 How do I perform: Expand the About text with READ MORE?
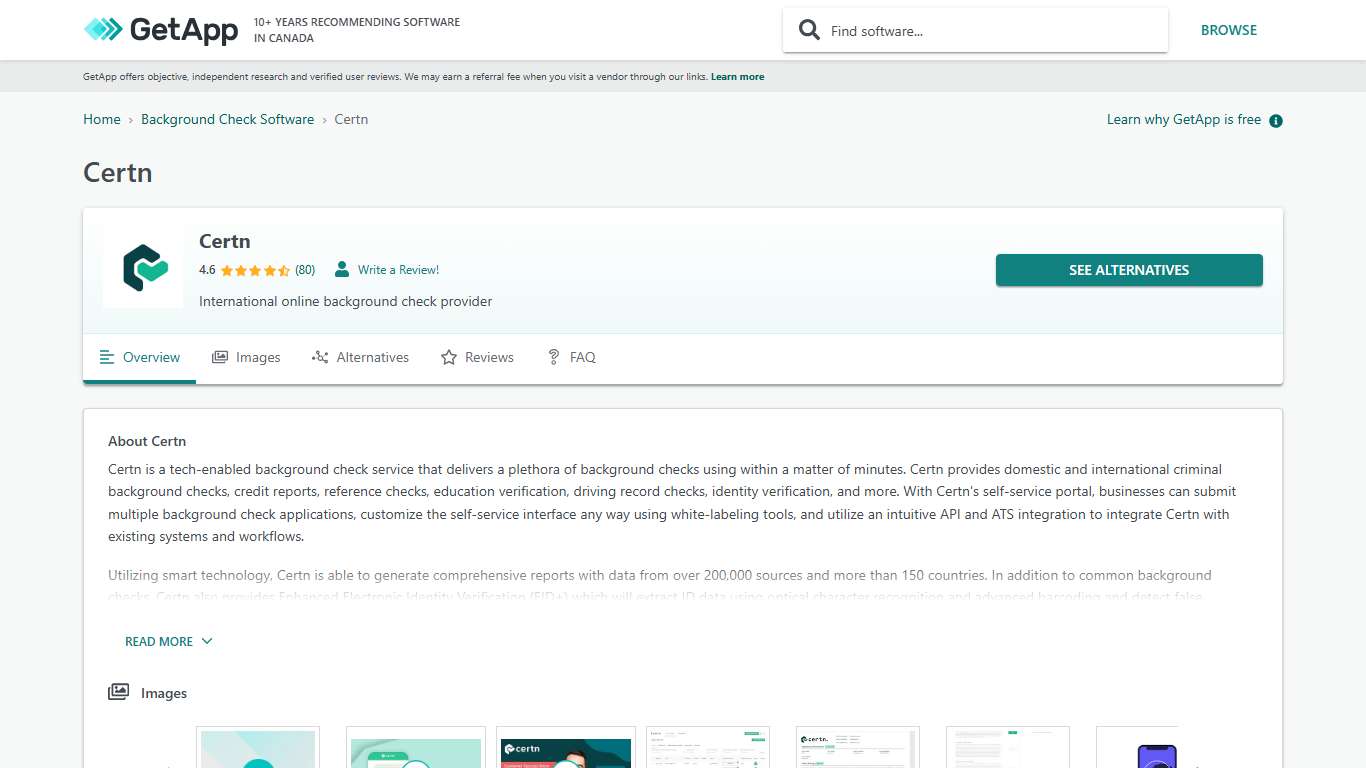click(x=168, y=642)
